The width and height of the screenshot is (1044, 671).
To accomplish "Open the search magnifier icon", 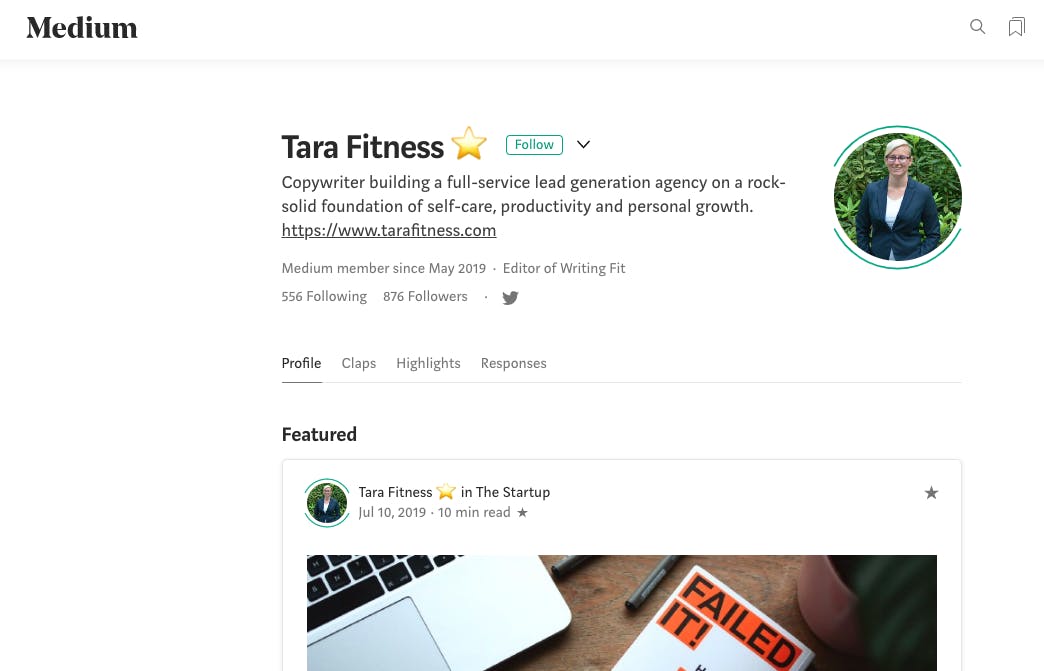I will (x=977, y=27).
